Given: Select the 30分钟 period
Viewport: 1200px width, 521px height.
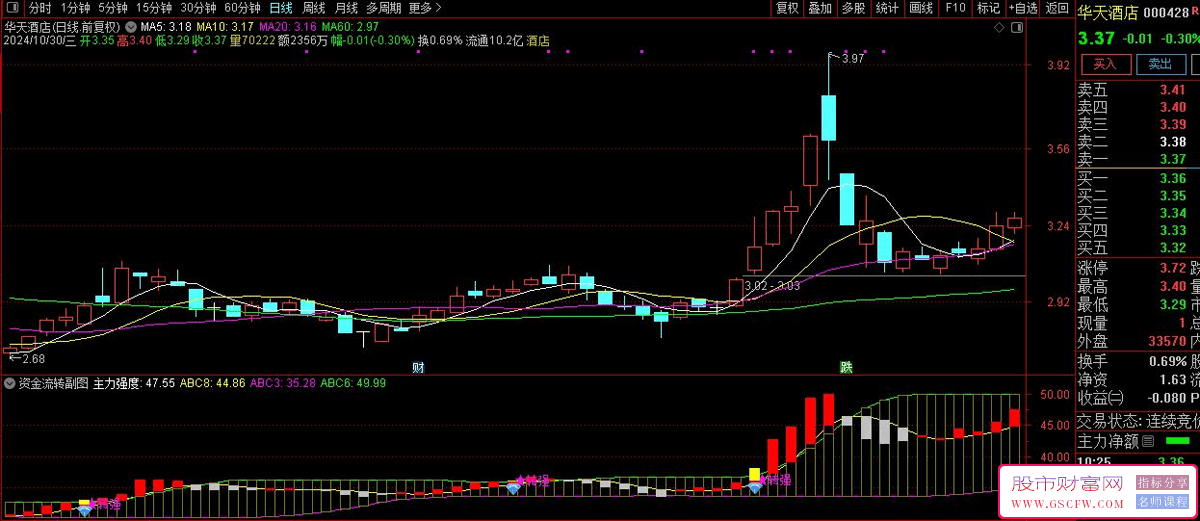Looking at the screenshot, I should pyautogui.click(x=198, y=7).
